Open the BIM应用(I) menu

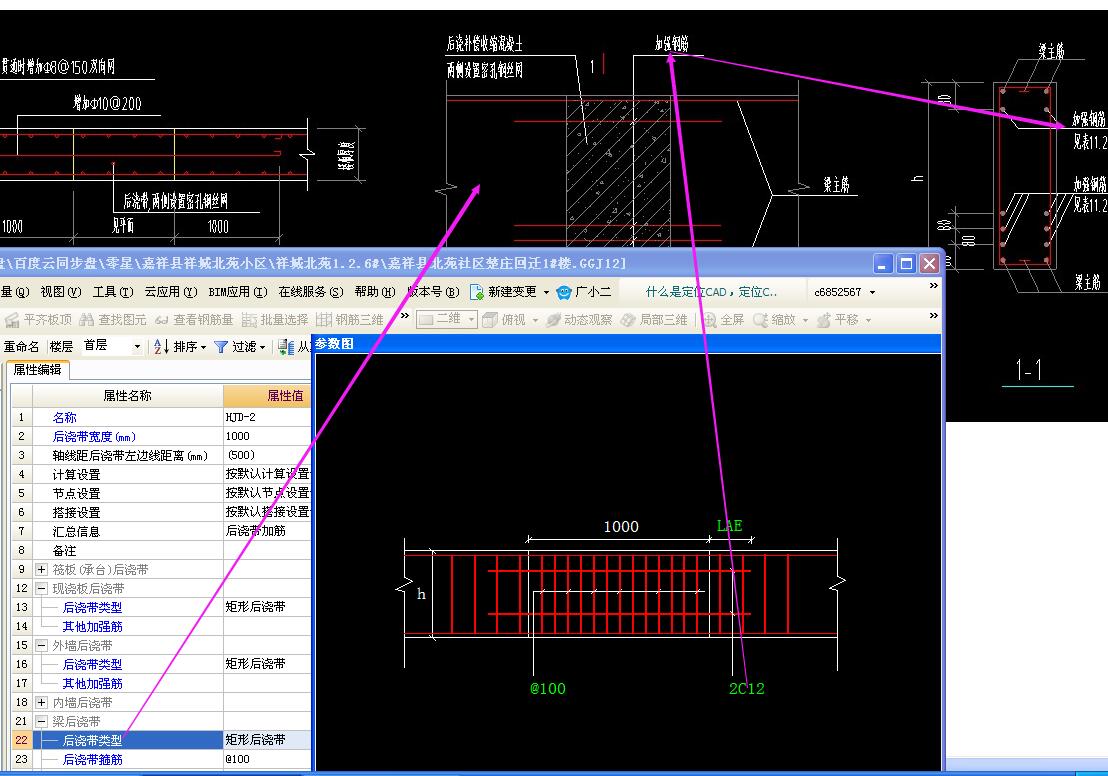click(x=238, y=292)
